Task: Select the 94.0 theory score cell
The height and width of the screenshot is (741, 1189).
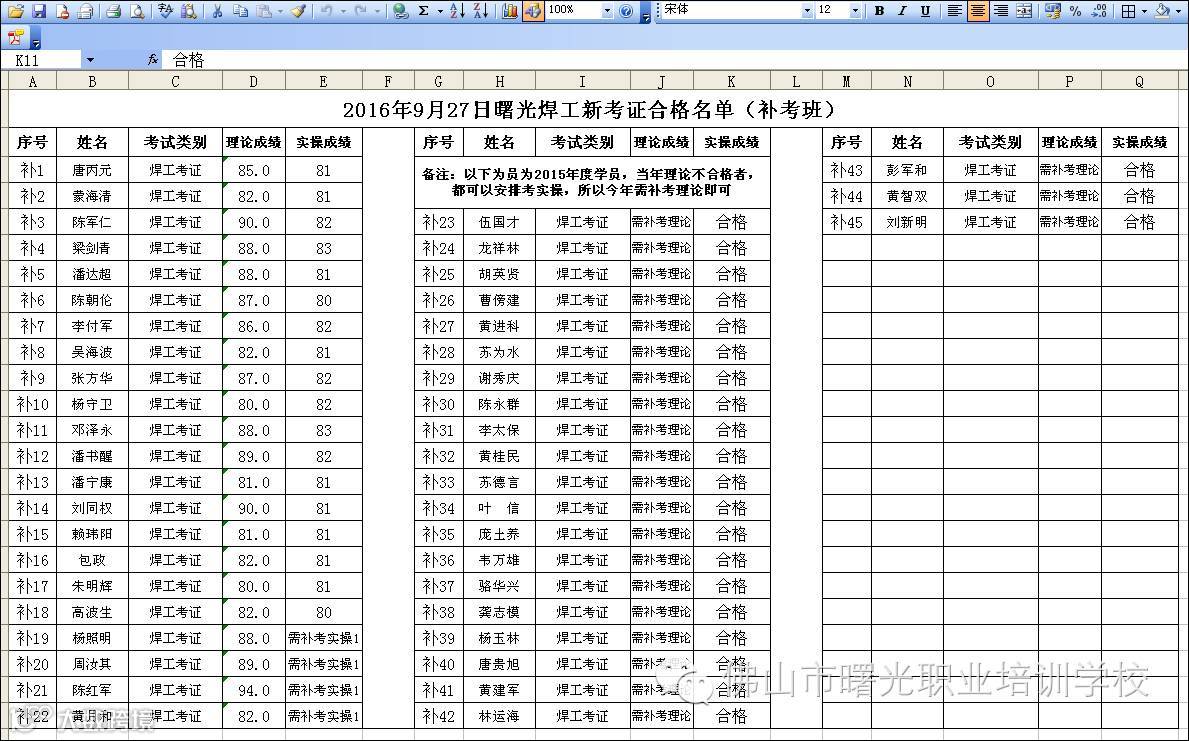Action: 253,690
